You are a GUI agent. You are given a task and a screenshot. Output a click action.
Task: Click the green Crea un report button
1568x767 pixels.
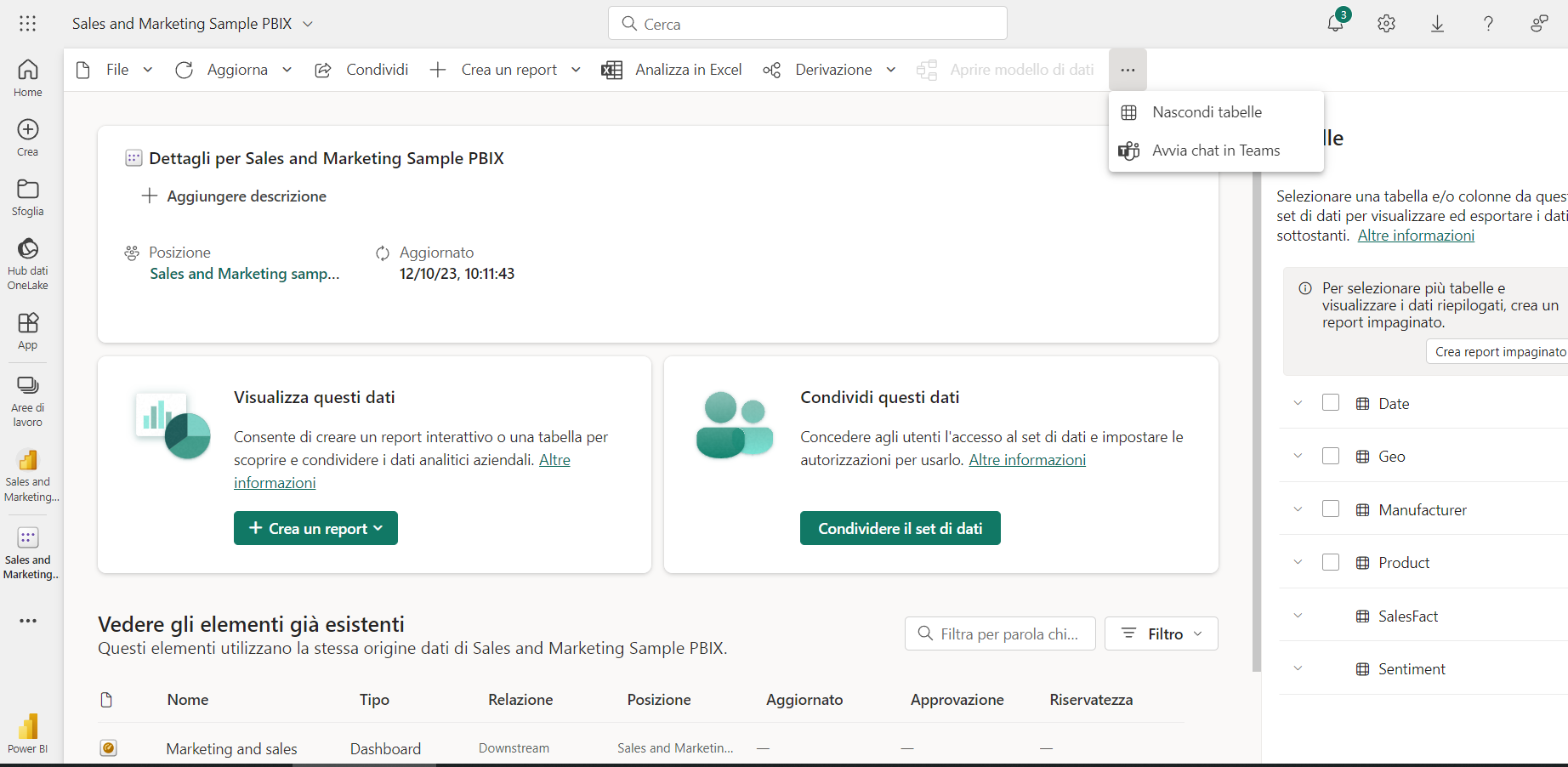pyautogui.click(x=315, y=528)
